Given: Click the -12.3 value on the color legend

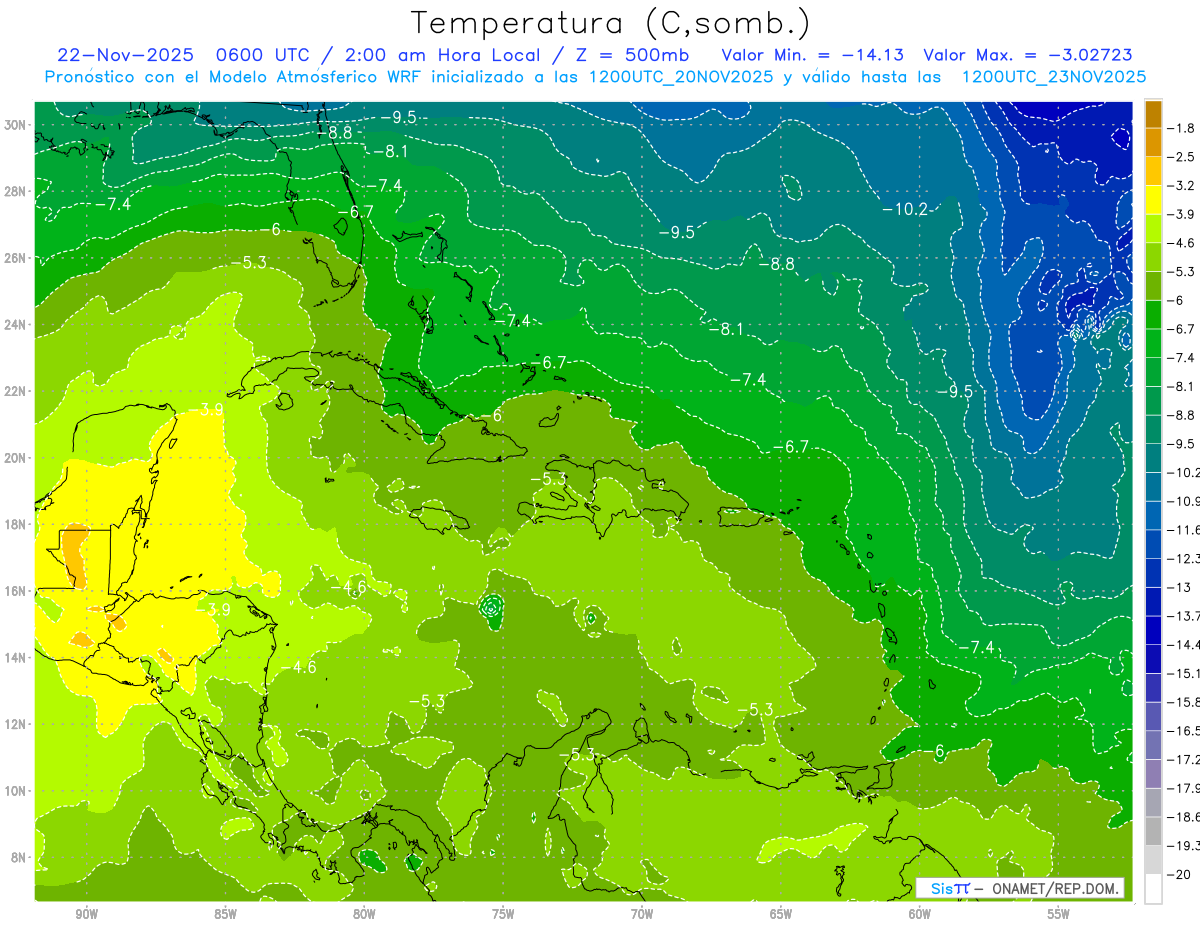Looking at the screenshot, I should 1183,559.
